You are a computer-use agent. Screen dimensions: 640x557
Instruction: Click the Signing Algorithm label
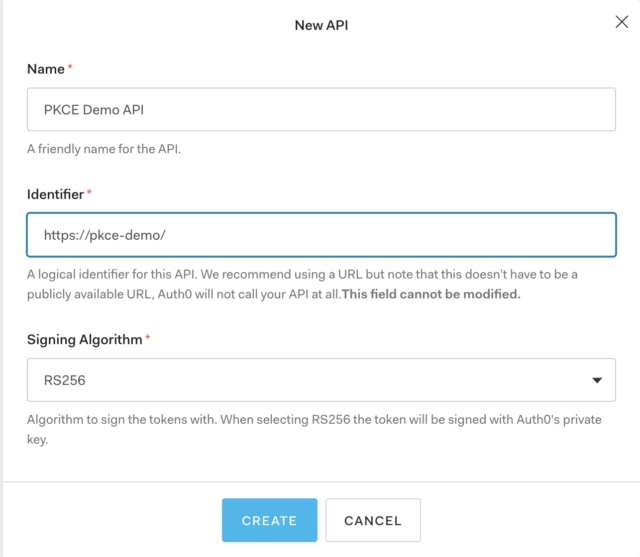click(x=84, y=340)
